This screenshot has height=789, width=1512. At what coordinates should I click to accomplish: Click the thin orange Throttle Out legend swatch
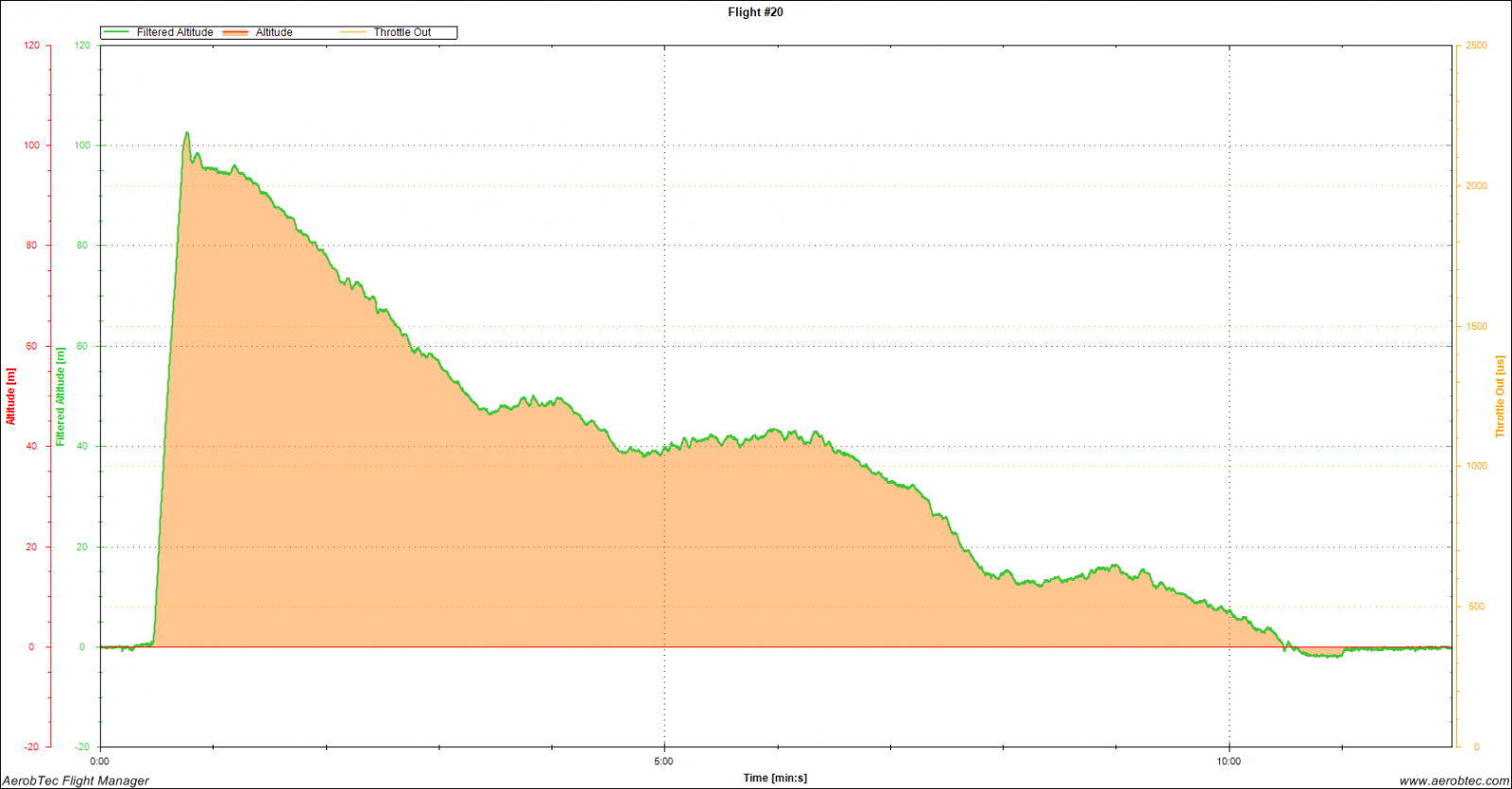pos(353,33)
